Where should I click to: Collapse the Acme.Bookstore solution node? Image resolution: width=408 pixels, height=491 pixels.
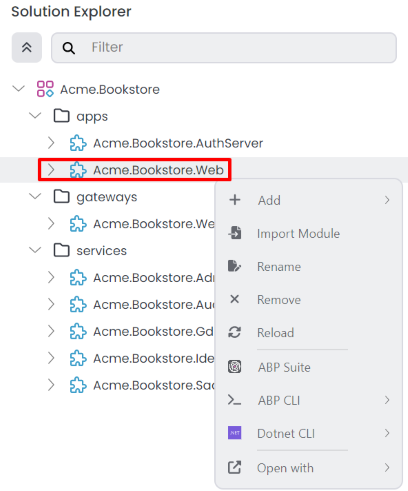click(19, 89)
